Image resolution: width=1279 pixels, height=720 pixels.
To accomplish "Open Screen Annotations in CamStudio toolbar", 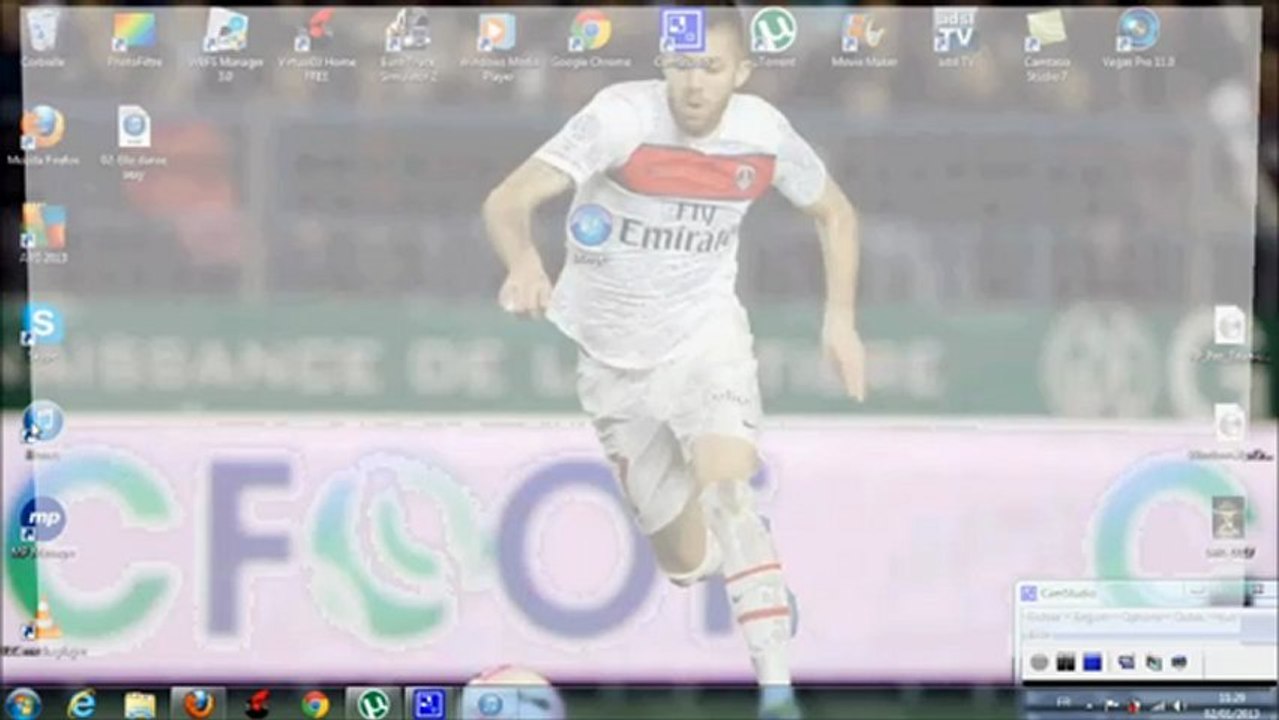I will click(x=1179, y=662).
